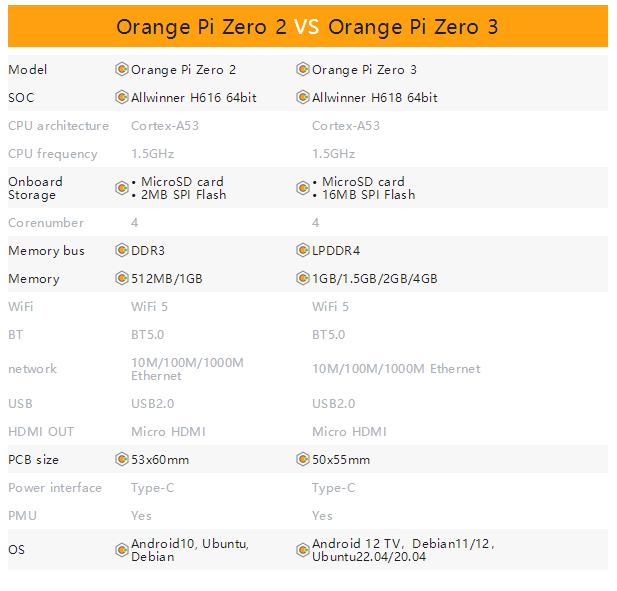Click the CPU architecture row label

click(58, 126)
